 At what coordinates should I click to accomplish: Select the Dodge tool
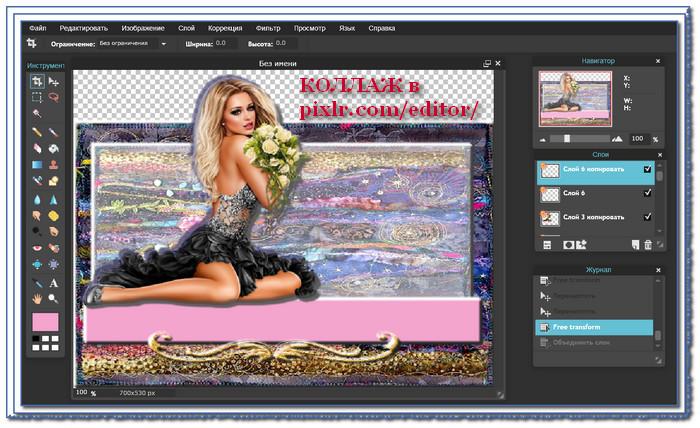(37, 231)
